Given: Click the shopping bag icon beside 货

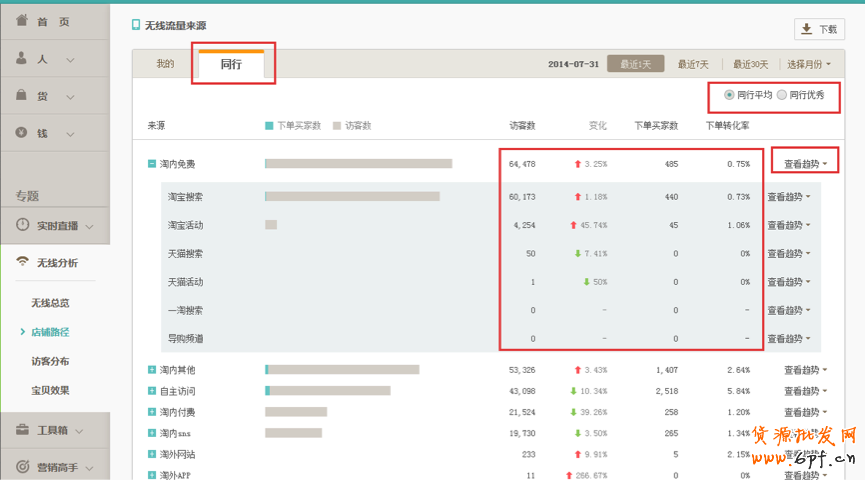Looking at the screenshot, I should [22, 95].
